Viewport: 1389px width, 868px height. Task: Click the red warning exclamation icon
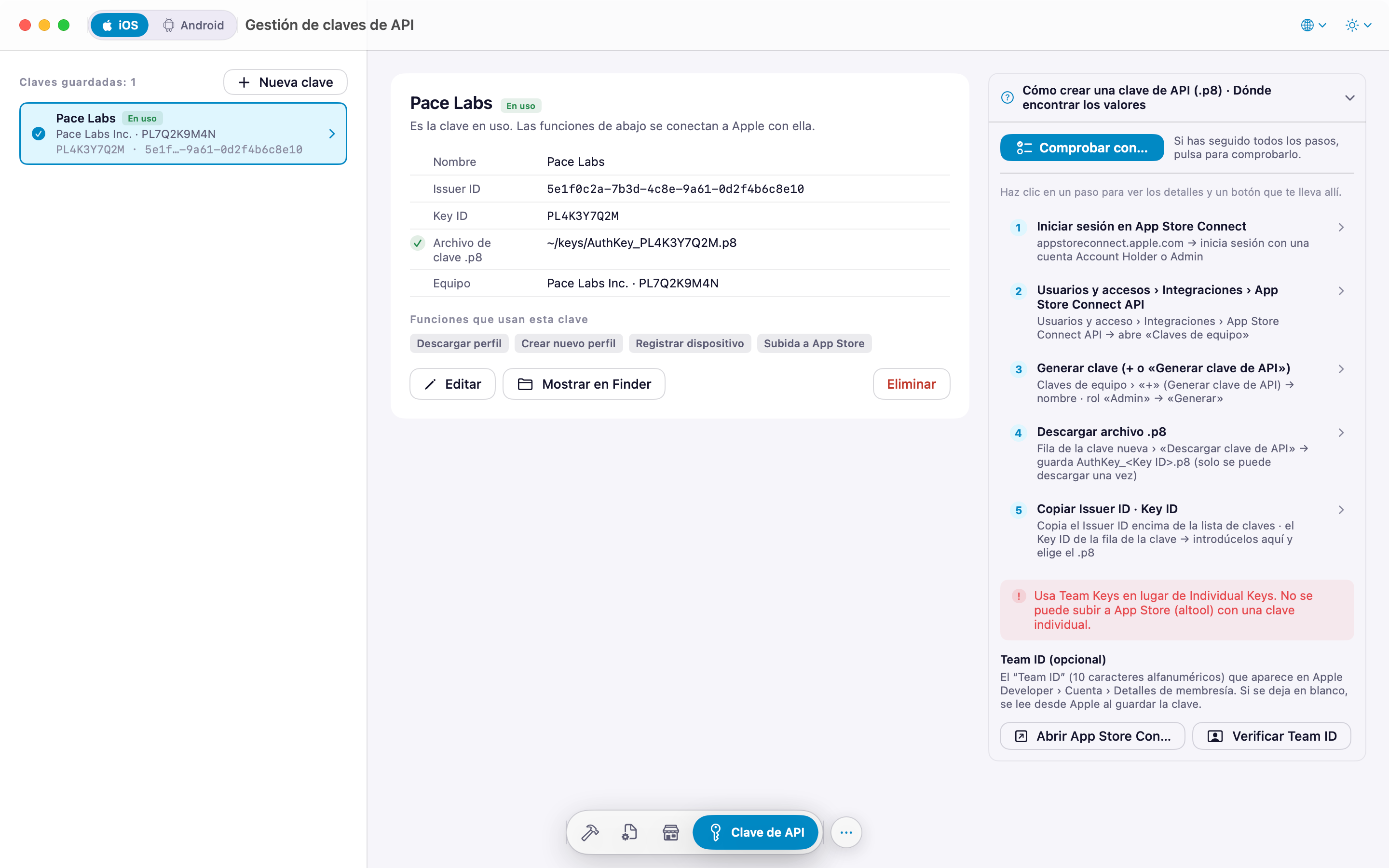tap(1019, 596)
